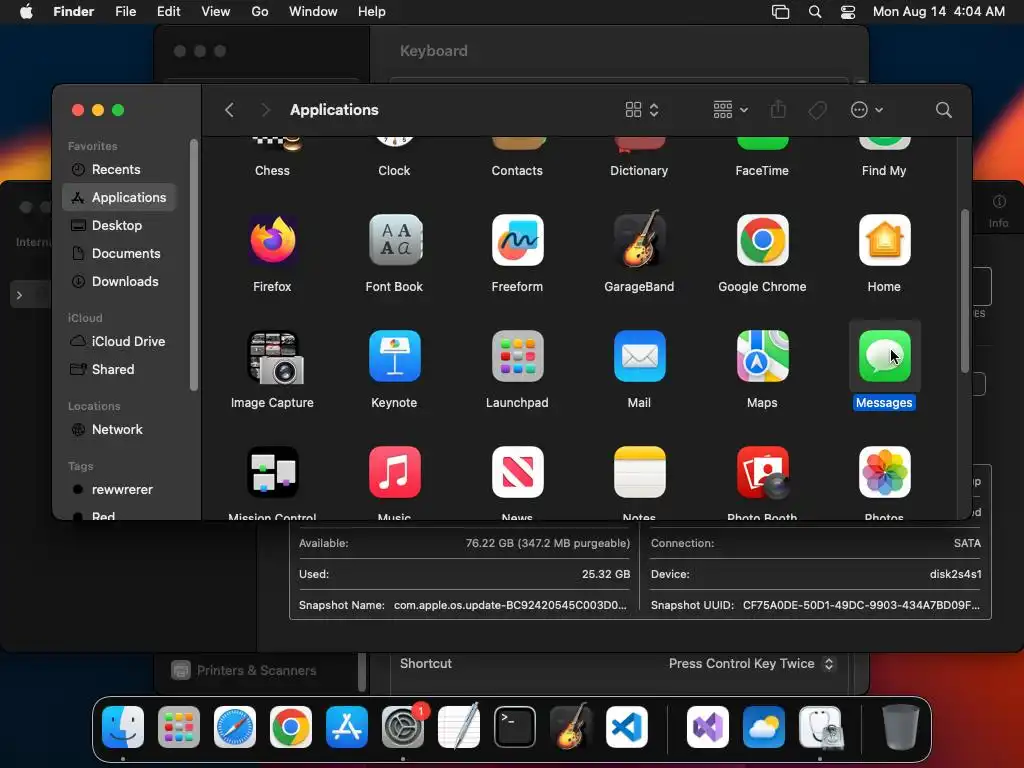1024x768 pixels.
Task: Open the More actions ellipsis menu
Action: click(x=867, y=110)
